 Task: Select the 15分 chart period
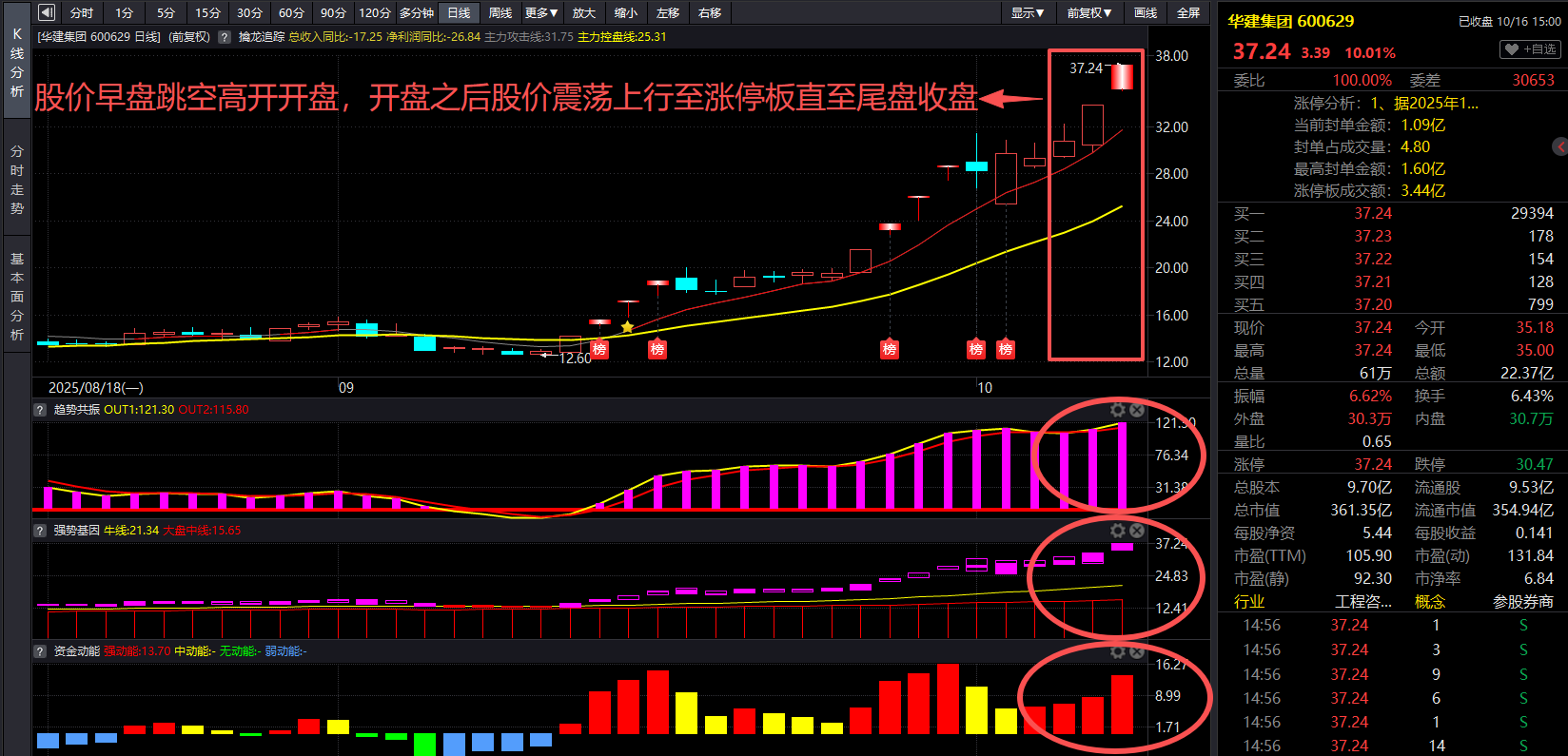click(207, 12)
